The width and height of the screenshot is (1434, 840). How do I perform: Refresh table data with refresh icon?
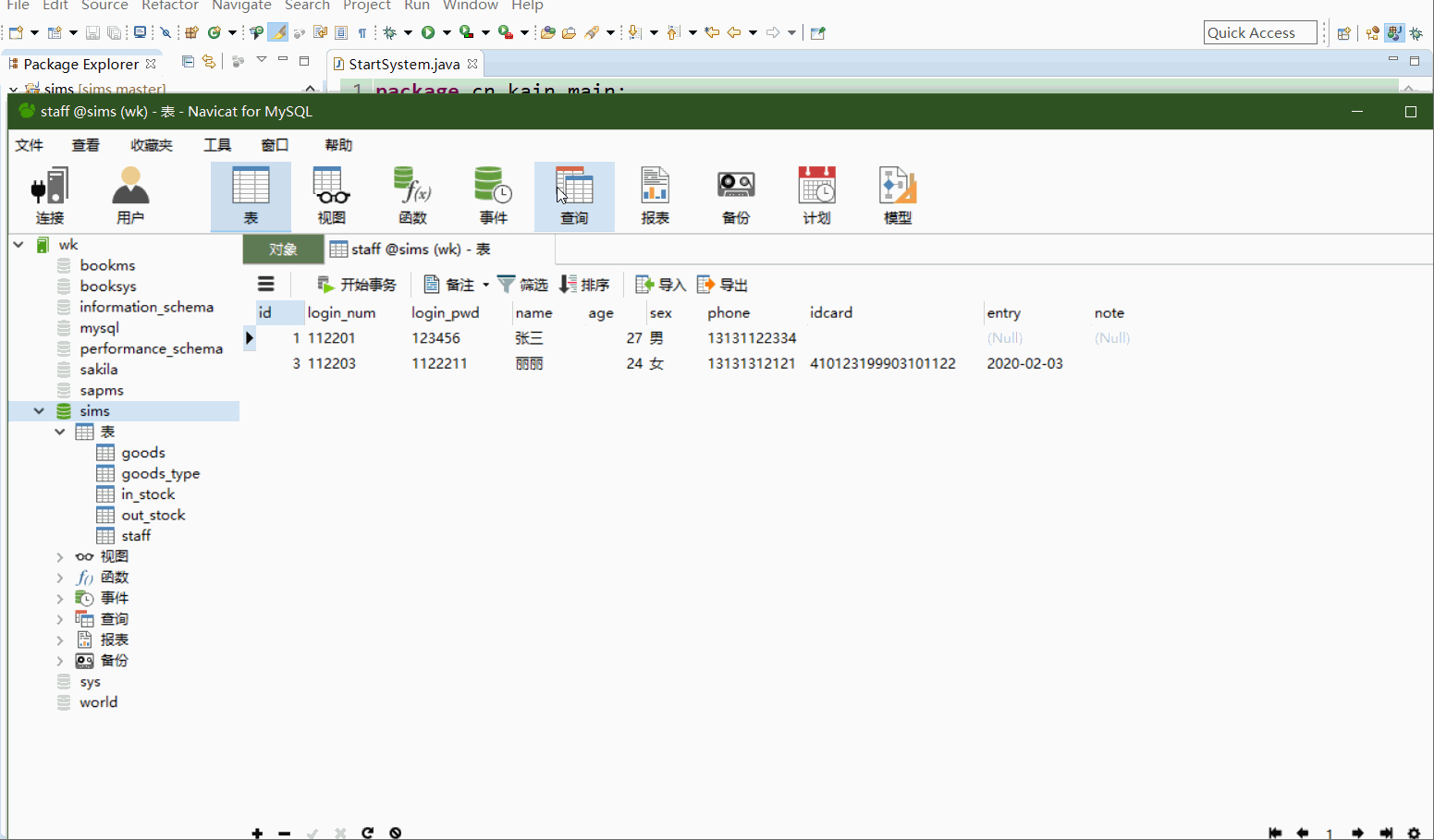tap(368, 834)
